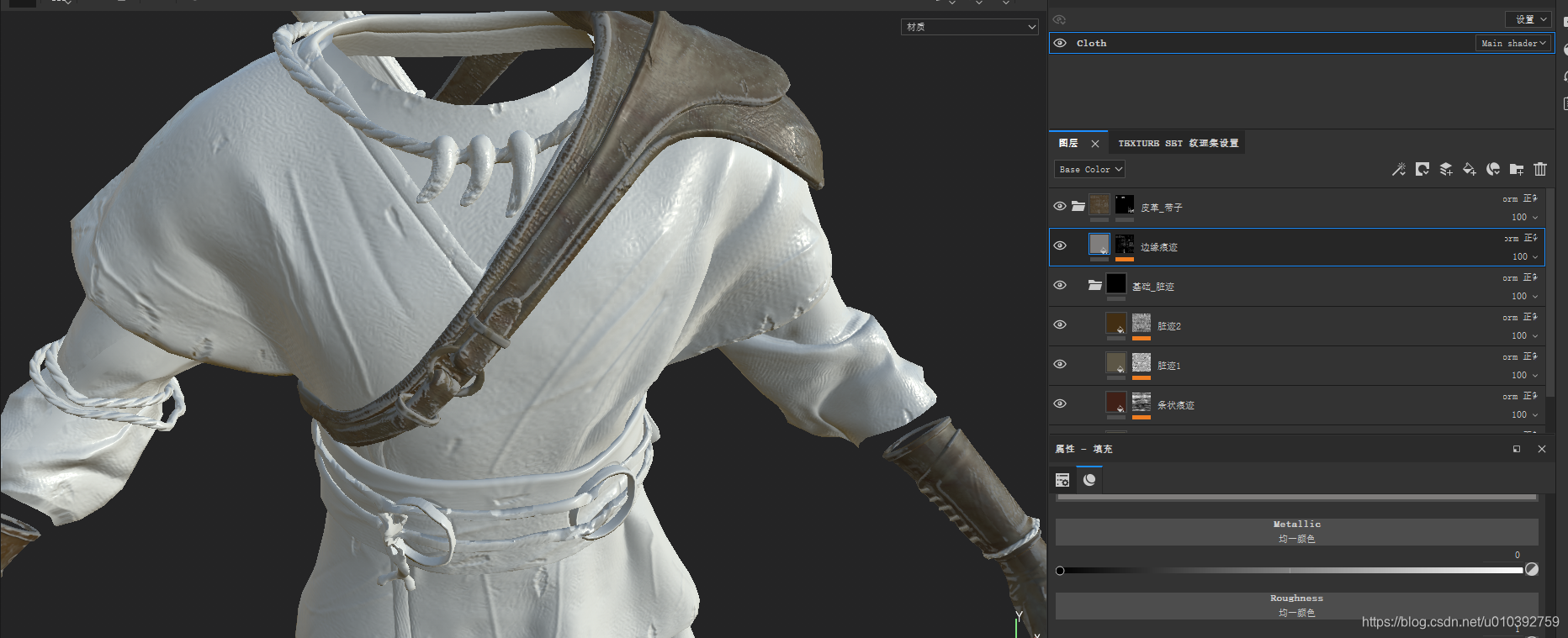This screenshot has width=1568, height=638.
Task: Click the add fill layer bucket icon
Action: point(1470,169)
